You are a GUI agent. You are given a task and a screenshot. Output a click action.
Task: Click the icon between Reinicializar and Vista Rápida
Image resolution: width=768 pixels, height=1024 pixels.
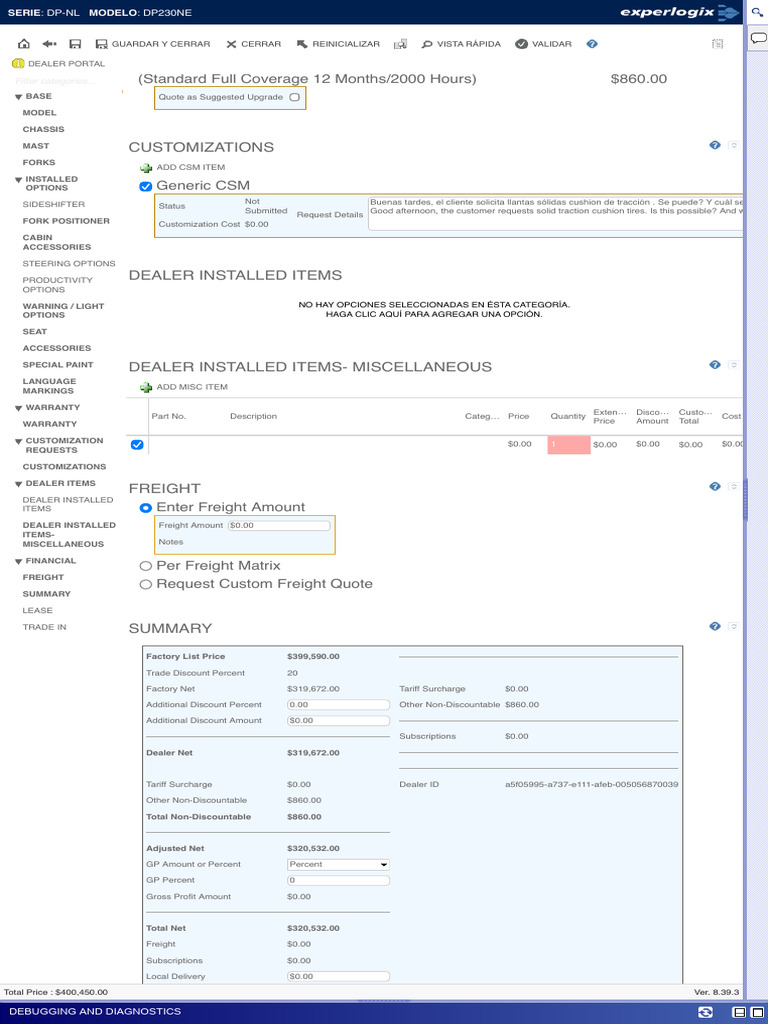(x=400, y=44)
